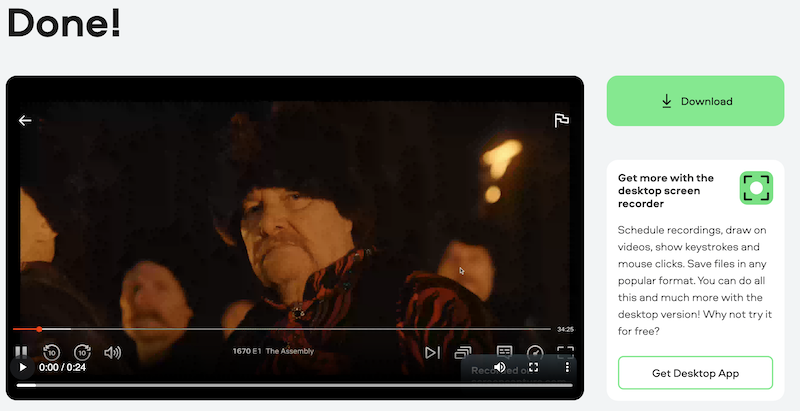Click the rewind 10 seconds icon
Image resolution: width=800 pixels, height=411 pixels.
tap(51, 352)
